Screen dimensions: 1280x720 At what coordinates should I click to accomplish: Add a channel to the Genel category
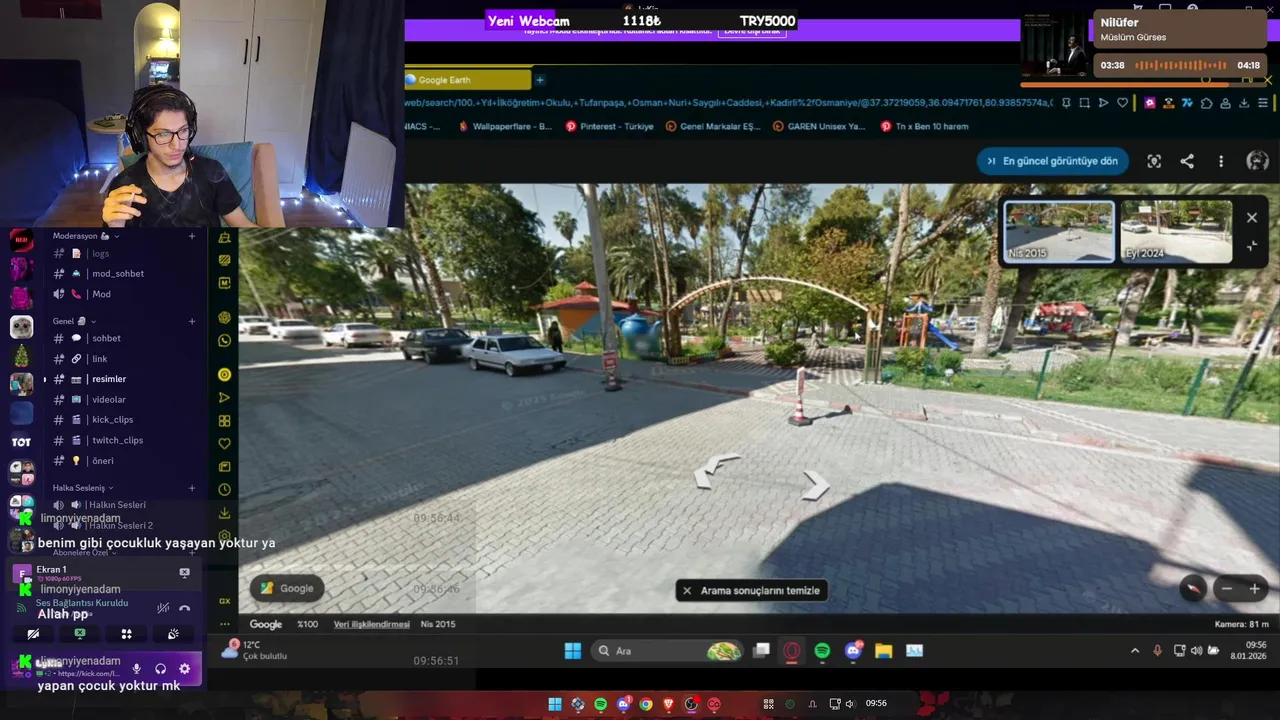[x=192, y=321]
